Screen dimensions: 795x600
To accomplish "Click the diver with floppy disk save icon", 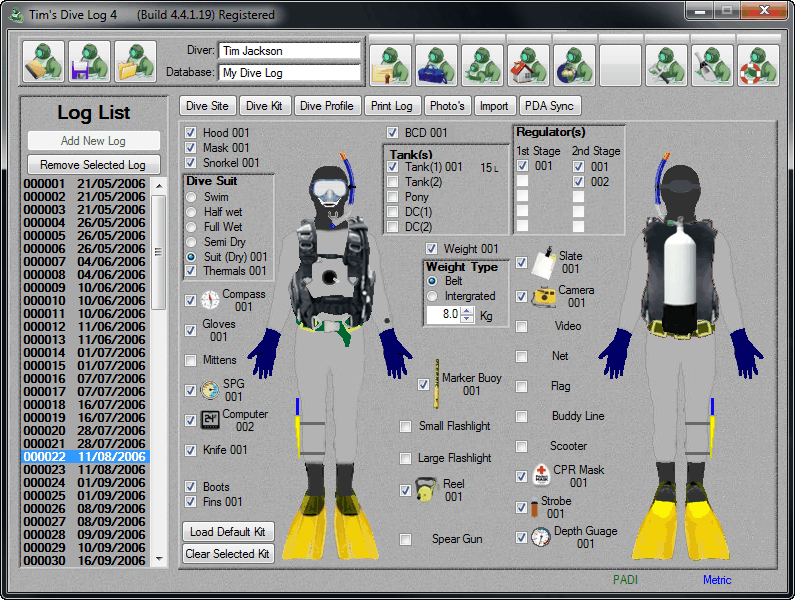I will click(x=89, y=61).
